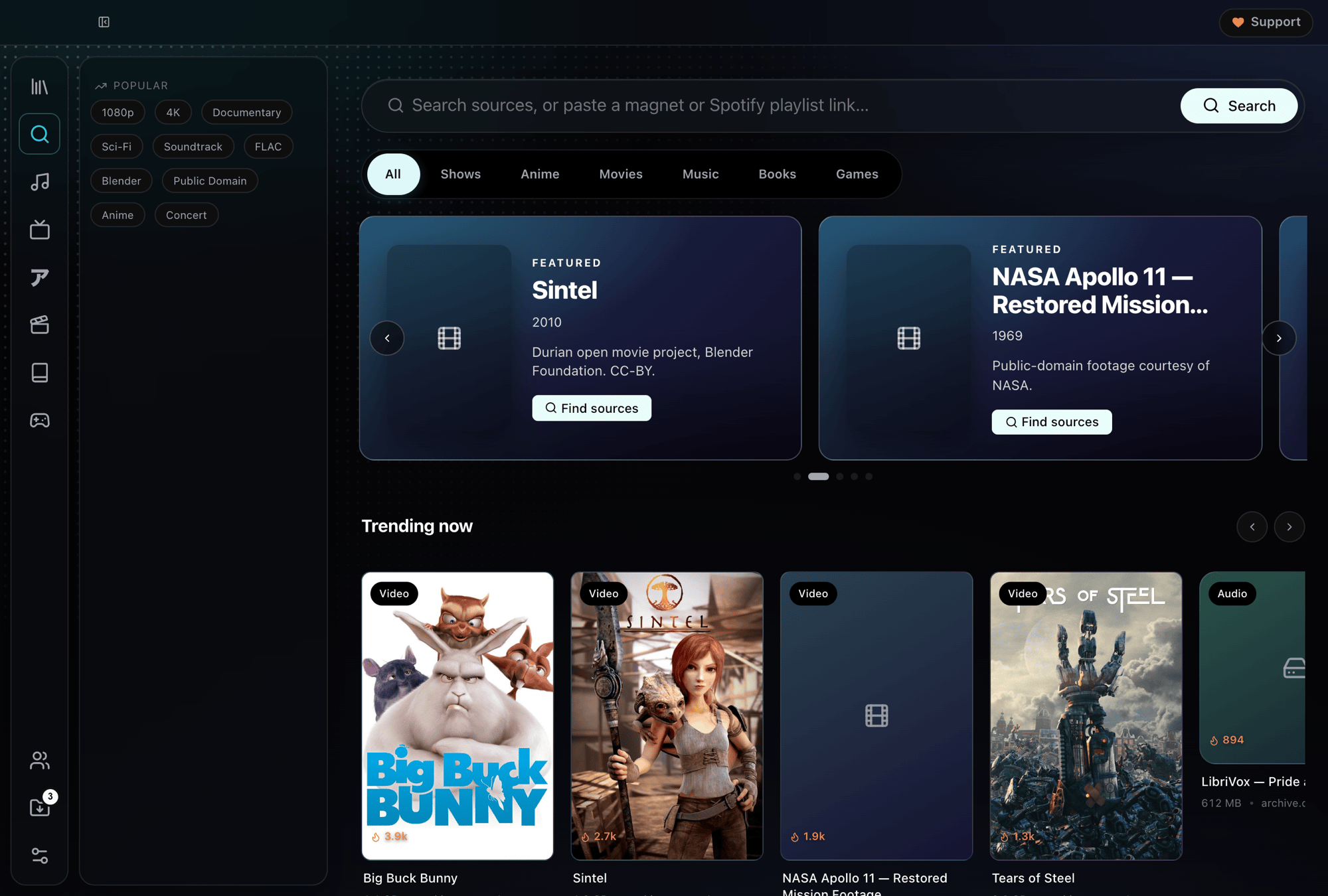
Task: Click the Sintel featured heading
Action: coord(564,290)
